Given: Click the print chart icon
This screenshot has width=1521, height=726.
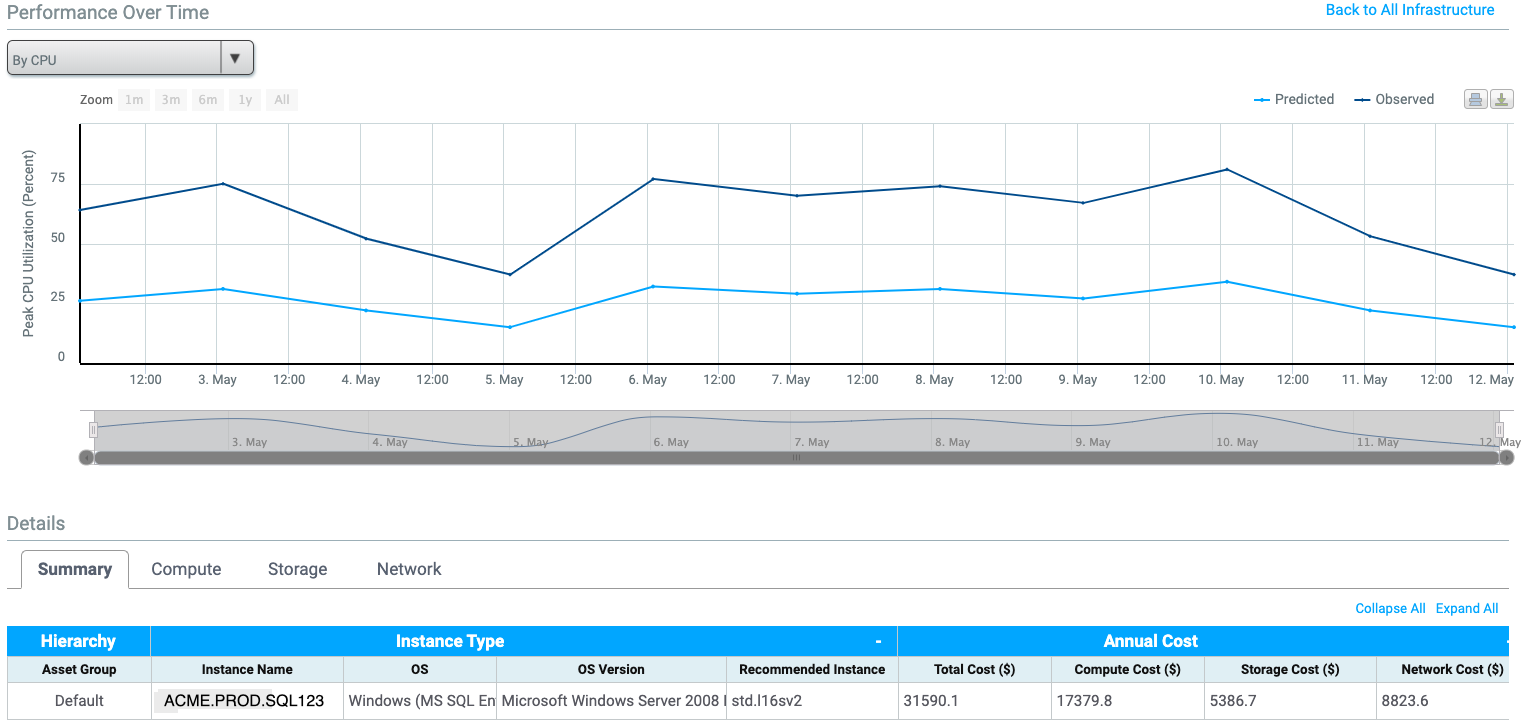Looking at the screenshot, I should pyautogui.click(x=1475, y=99).
